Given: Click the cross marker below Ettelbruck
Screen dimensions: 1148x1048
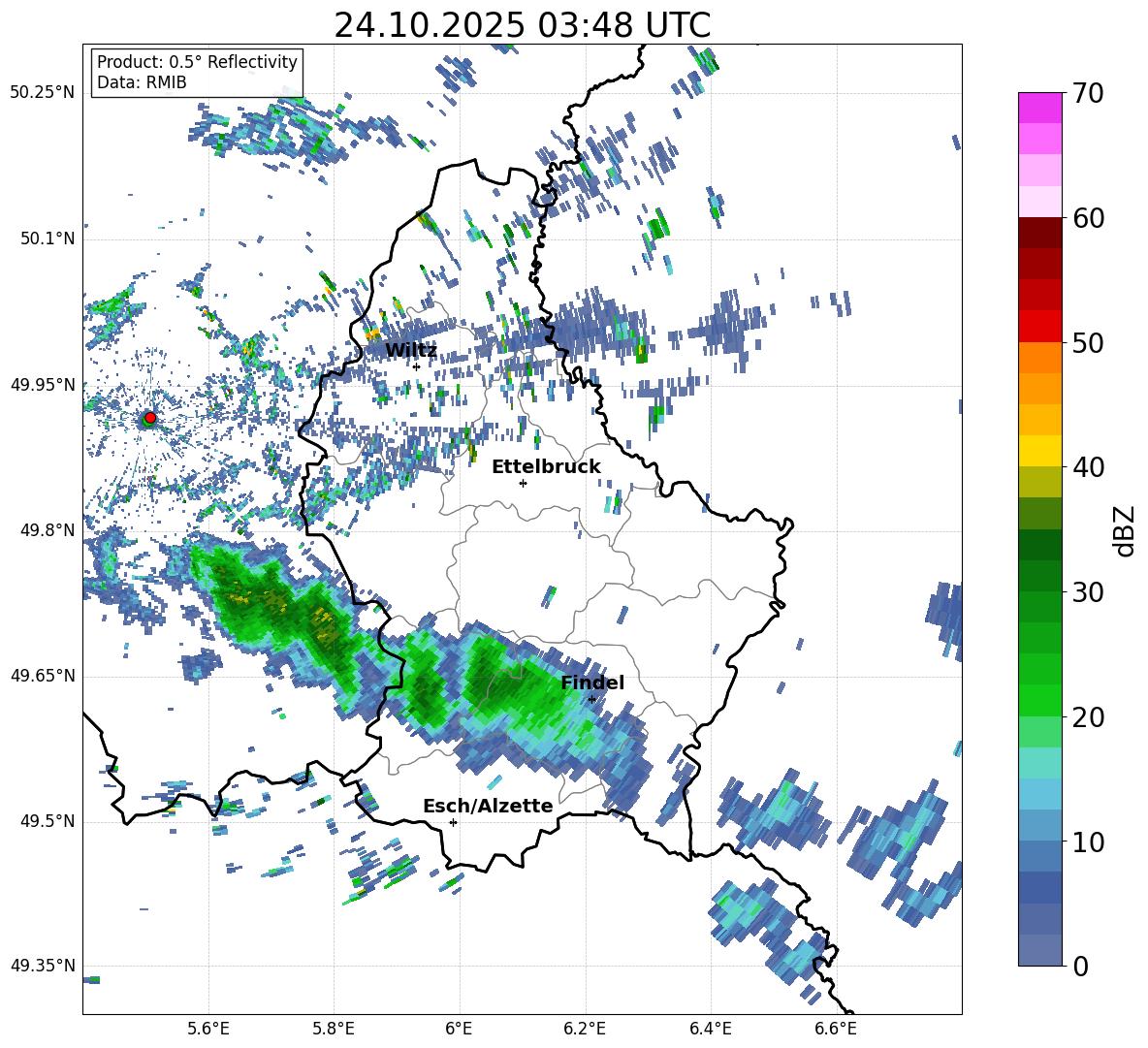Looking at the screenshot, I should 523,483.
